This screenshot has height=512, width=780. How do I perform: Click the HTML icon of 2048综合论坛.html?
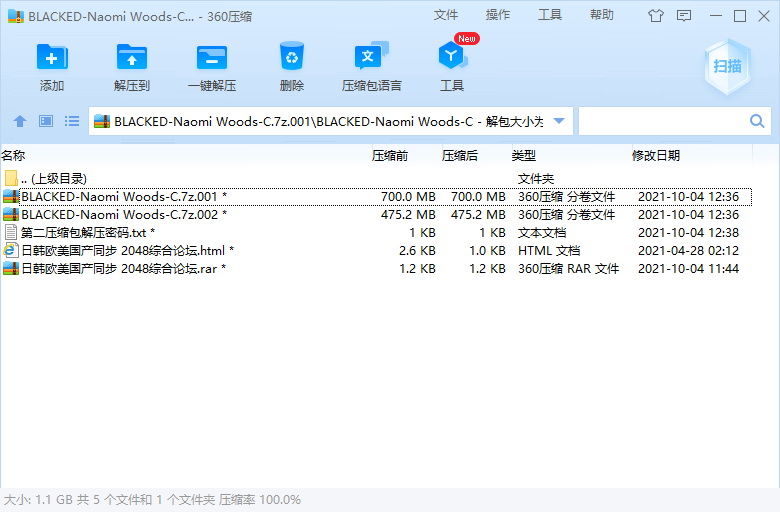(x=11, y=250)
